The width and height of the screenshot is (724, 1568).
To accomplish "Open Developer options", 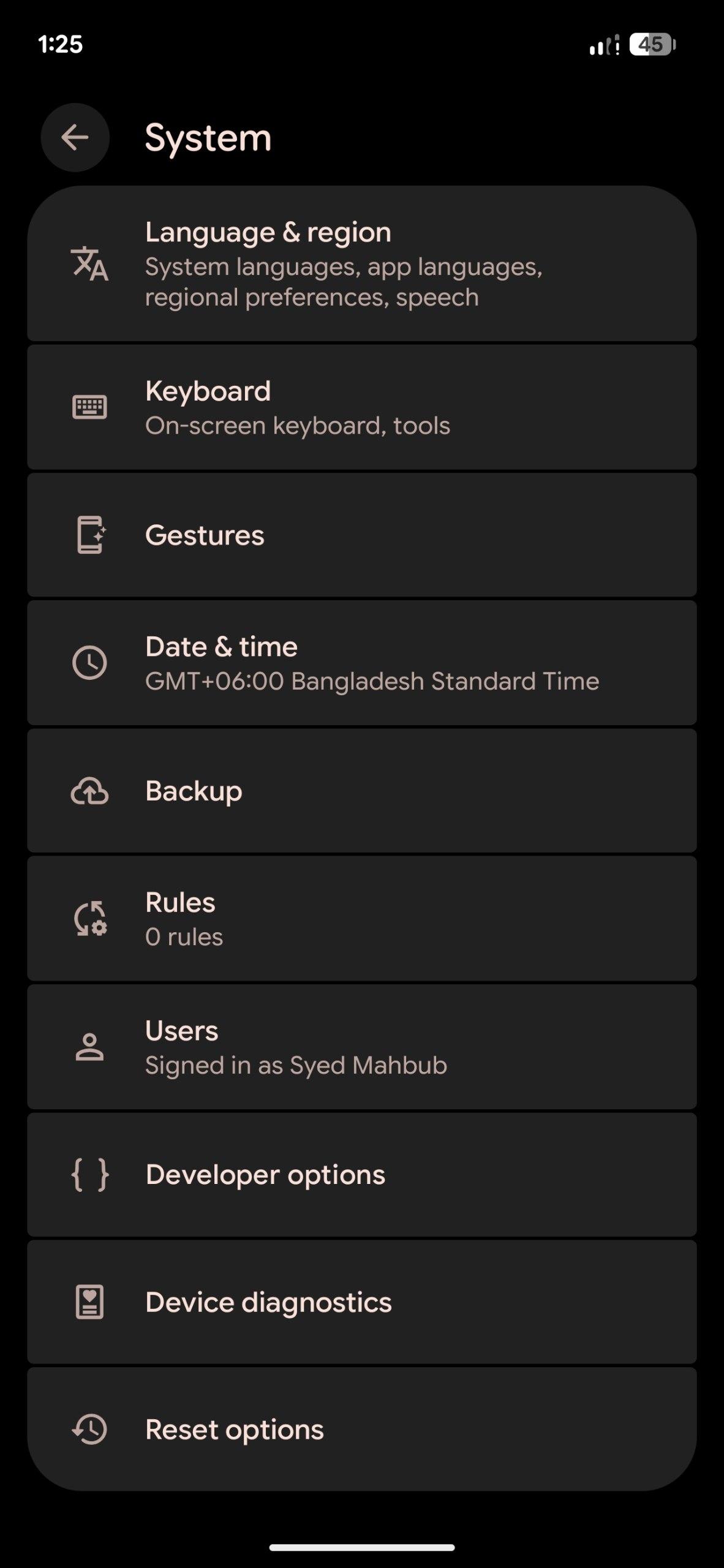I will coord(265,1175).
